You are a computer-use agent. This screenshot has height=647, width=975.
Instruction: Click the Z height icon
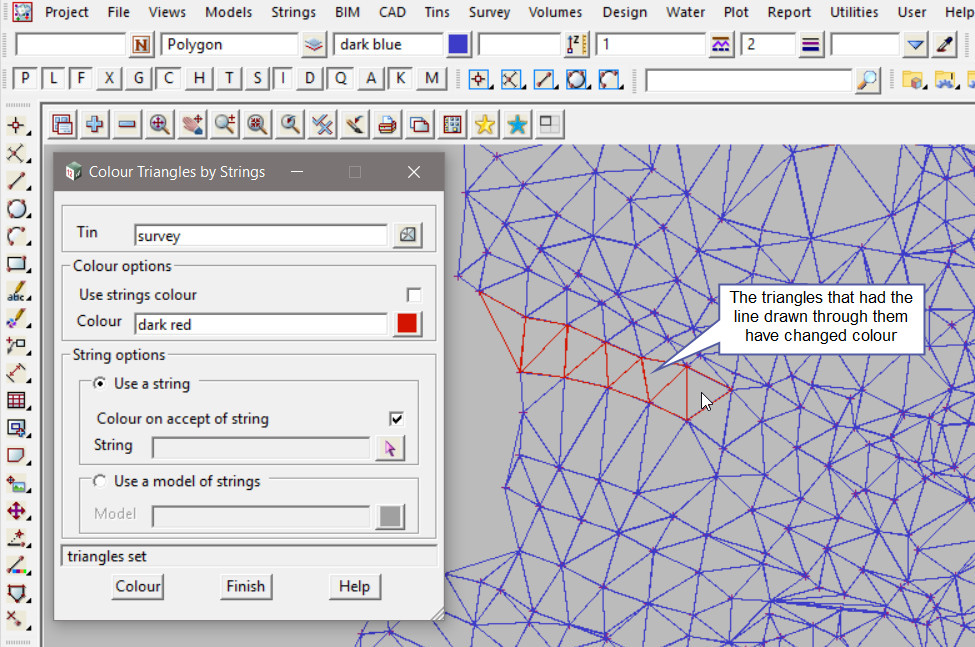pyautogui.click(x=576, y=45)
